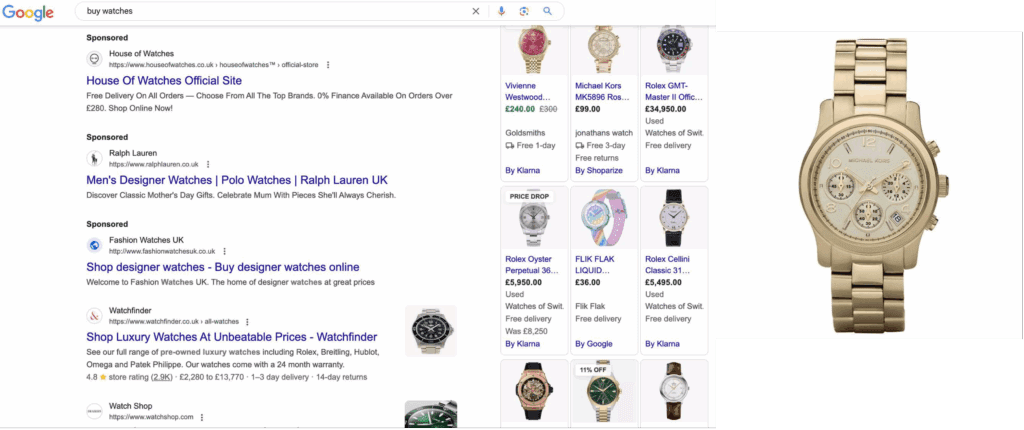This screenshot has height=430, width=1024.
Task: Click the £99.00 price
Action: click(x=588, y=109)
